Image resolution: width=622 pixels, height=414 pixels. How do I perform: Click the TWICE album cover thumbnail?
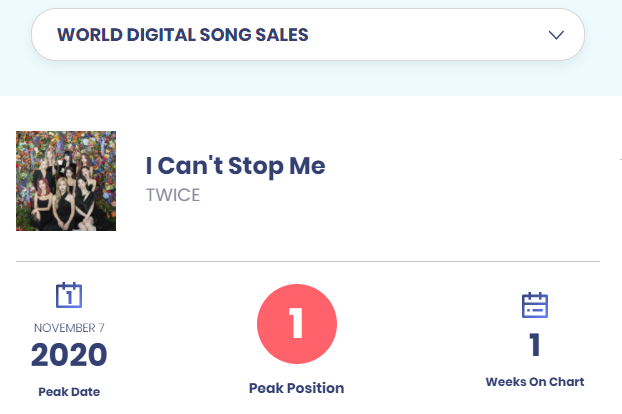(x=66, y=181)
